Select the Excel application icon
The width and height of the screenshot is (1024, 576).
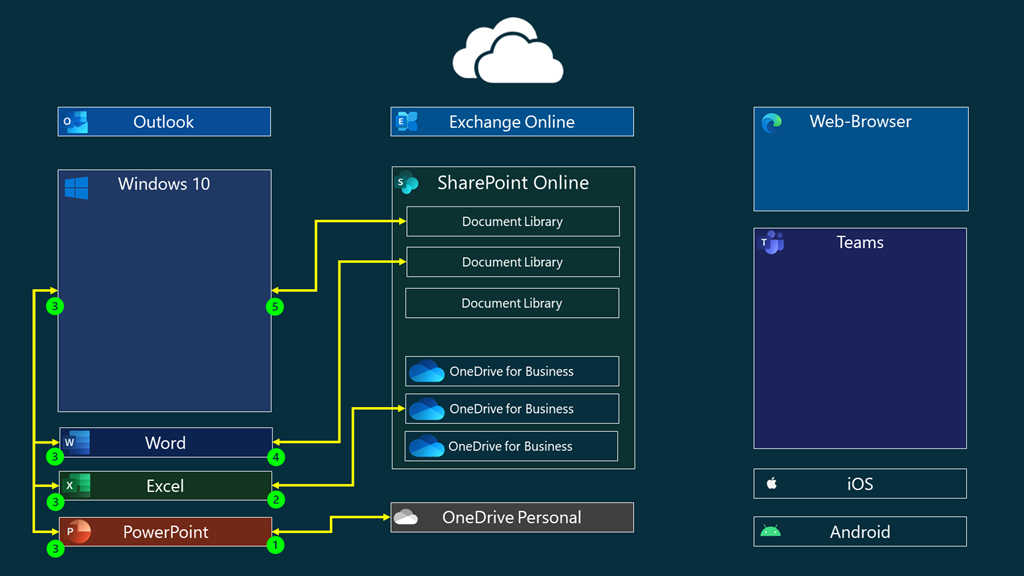[x=76, y=486]
